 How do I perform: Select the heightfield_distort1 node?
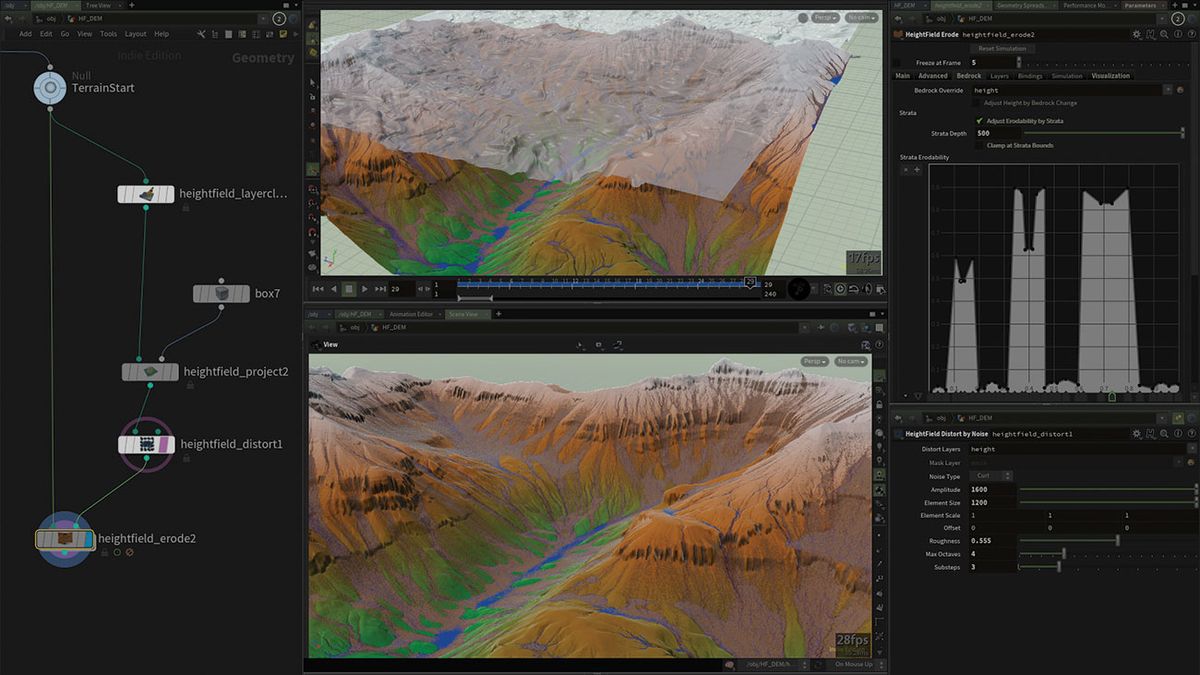coord(146,443)
